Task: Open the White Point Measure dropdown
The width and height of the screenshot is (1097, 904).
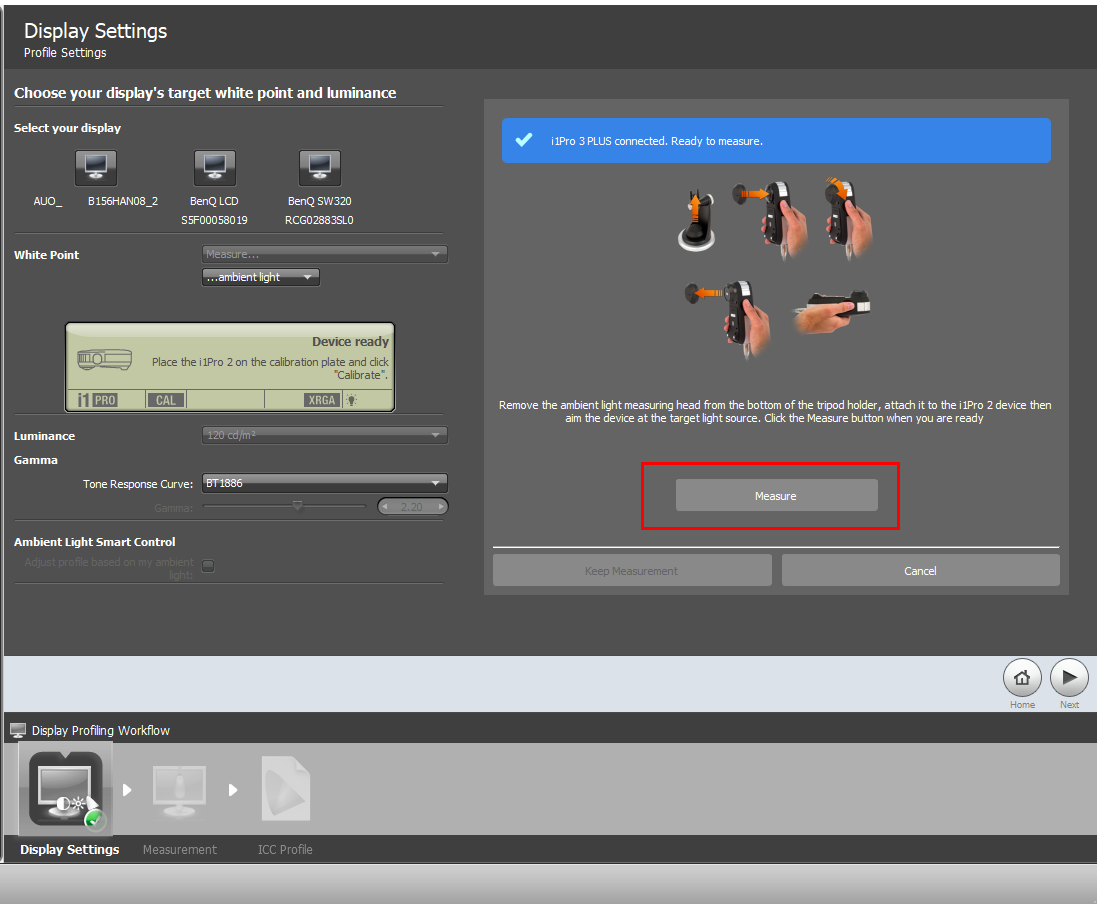Action: (325, 254)
